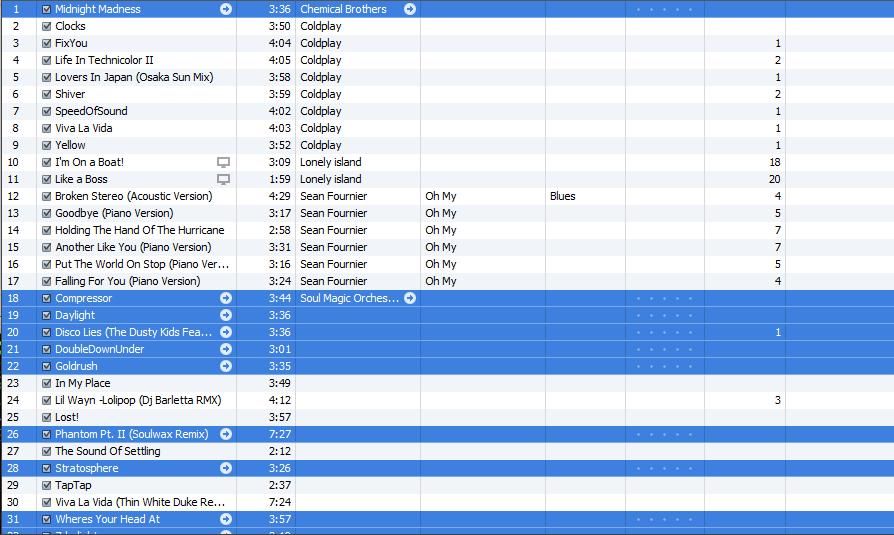The width and height of the screenshot is (894, 535).
Task: Select the track 'Viva La Vida'
Action: 84,128
